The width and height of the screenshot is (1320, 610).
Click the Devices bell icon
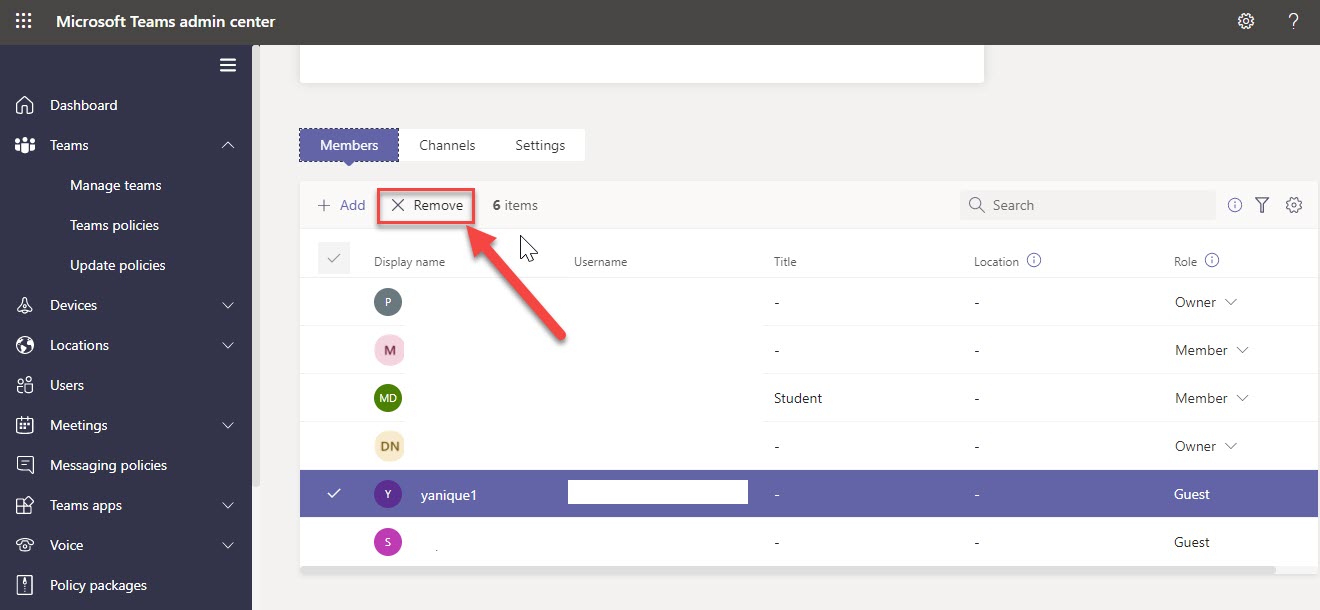pos(25,305)
